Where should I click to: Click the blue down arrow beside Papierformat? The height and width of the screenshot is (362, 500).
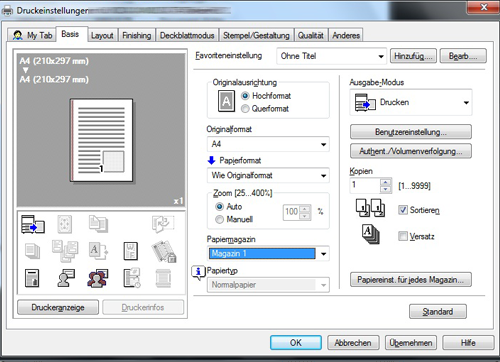coord(211,160)
